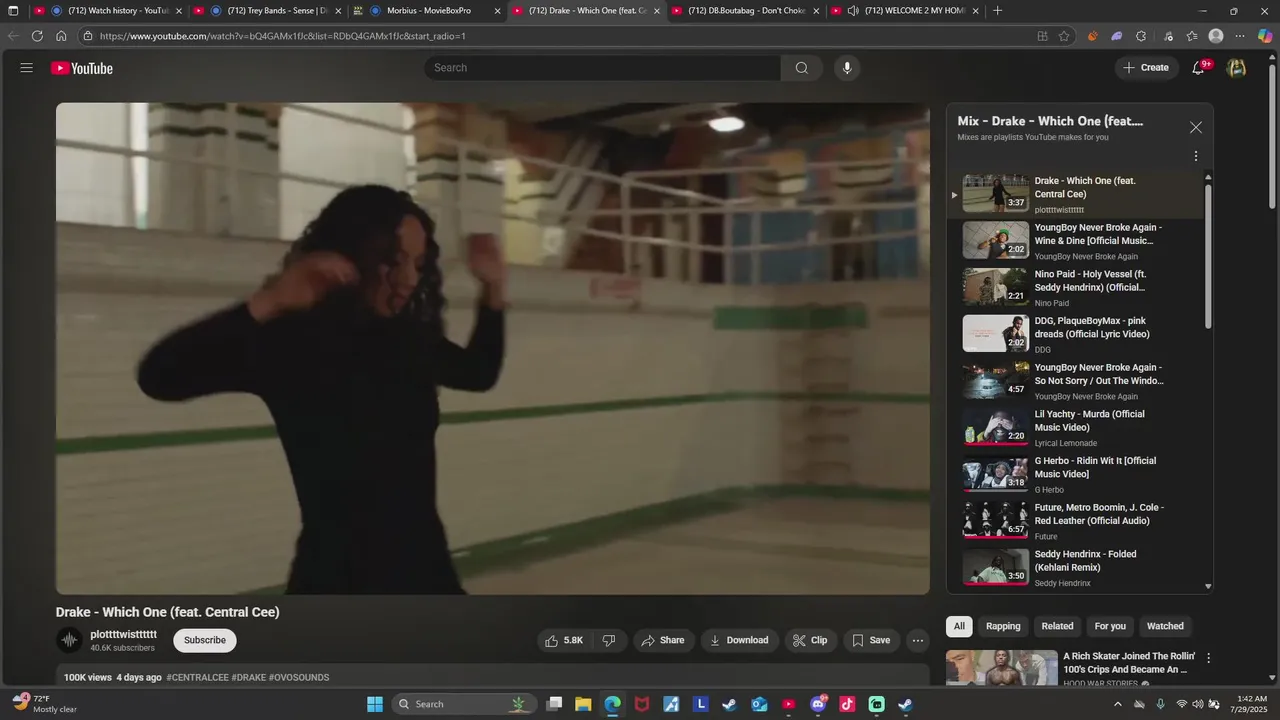Click into the YouTube search field

602,68
